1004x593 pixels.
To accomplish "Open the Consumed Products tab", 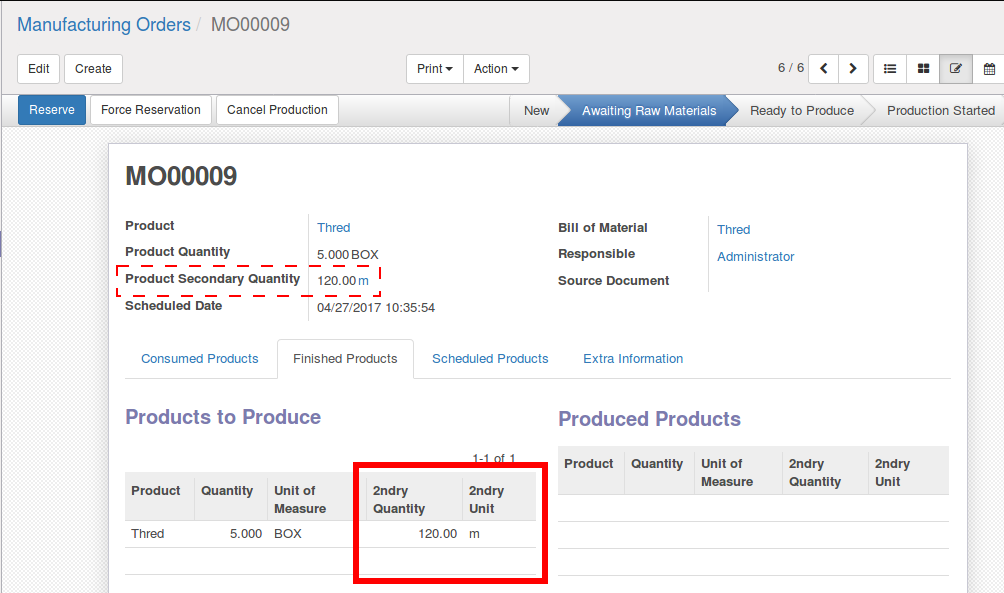I will (x=200, y=359).
